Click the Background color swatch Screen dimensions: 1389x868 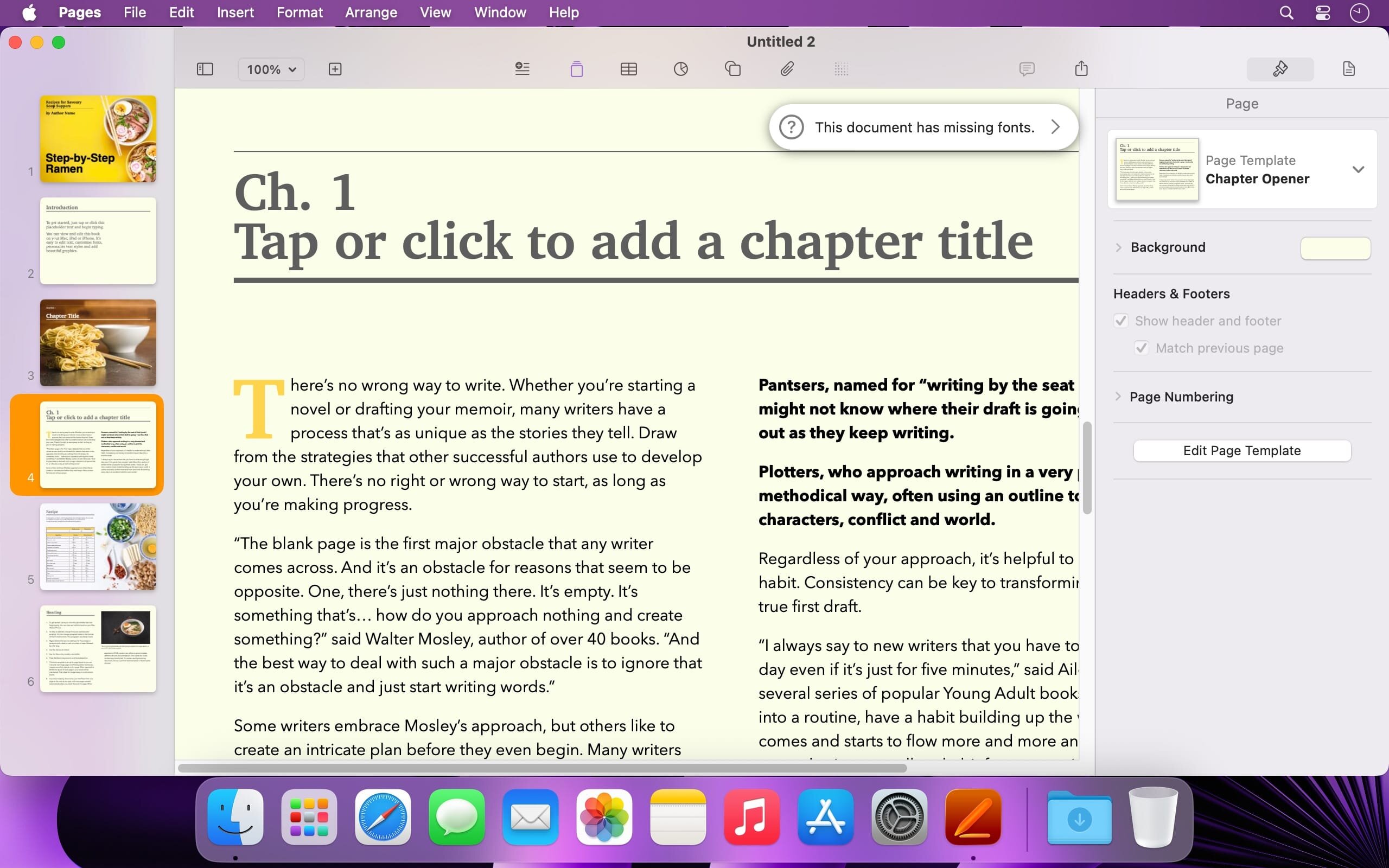[1335, 248]
